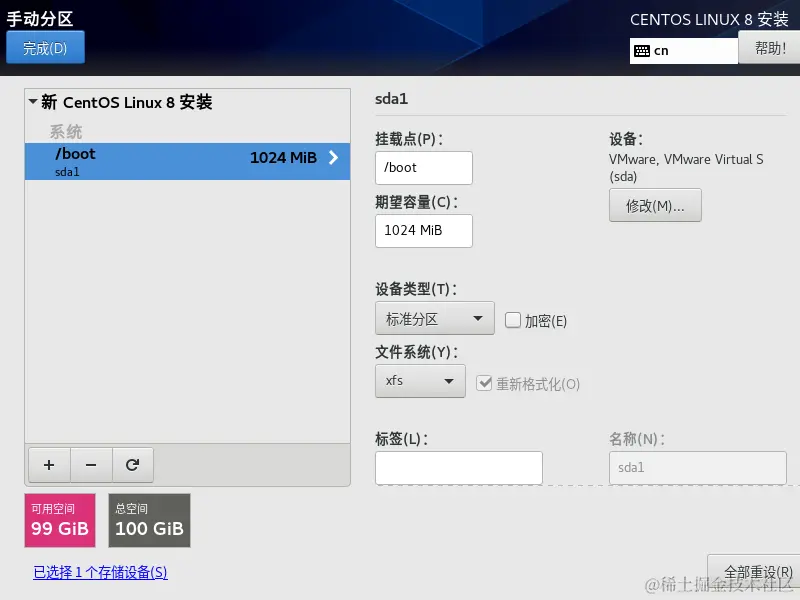This screenshot has height=600, width=800.
Task: Remove the selected partition with the minus icon
Action: click(91, 465)
